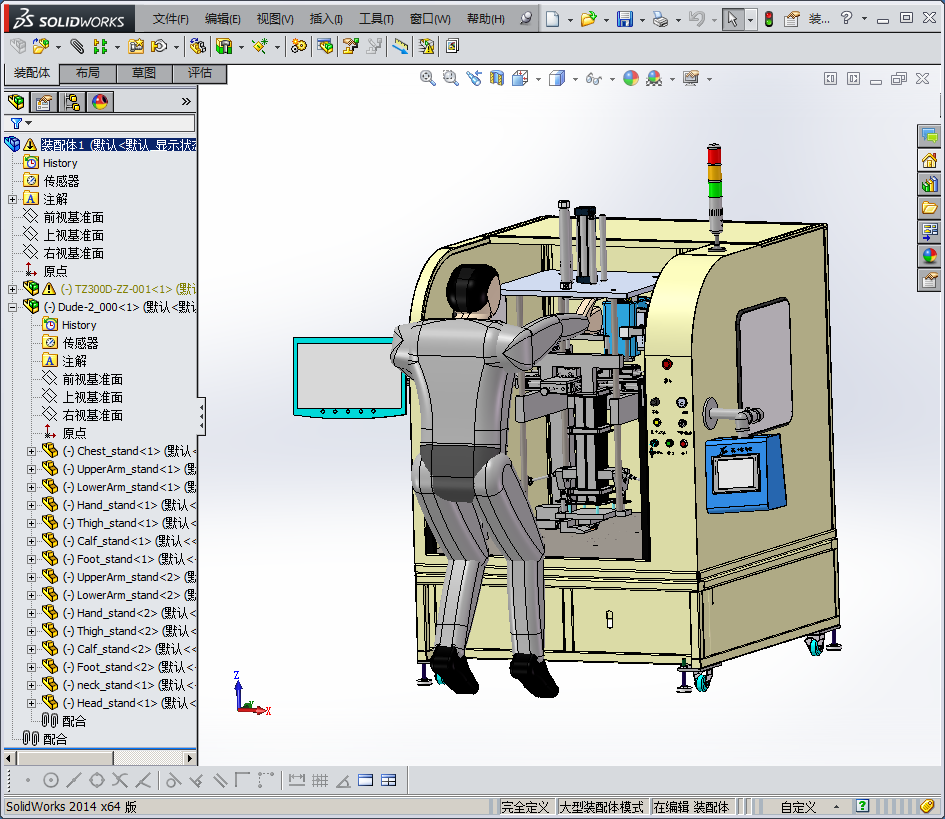Open the SolidWorks Resources home icon

(929, 160)
